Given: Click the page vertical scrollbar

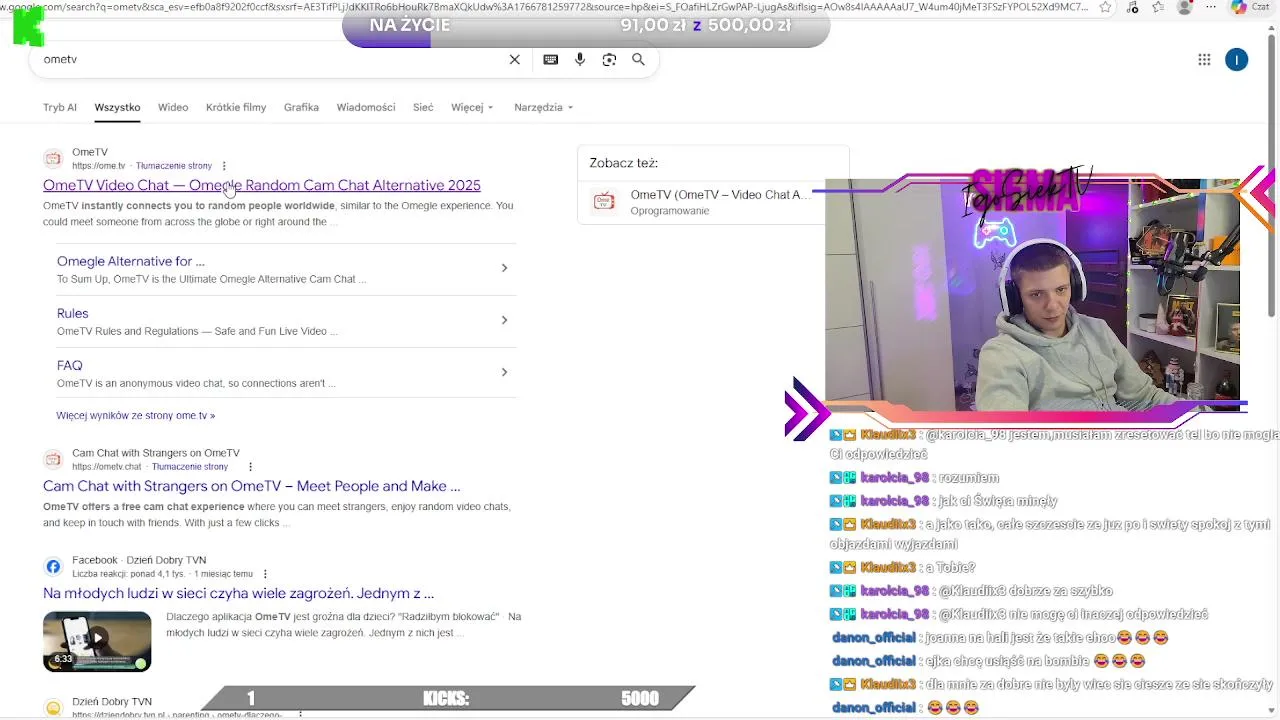Looking at the screenshot, I should click(x=1272, y=175).
